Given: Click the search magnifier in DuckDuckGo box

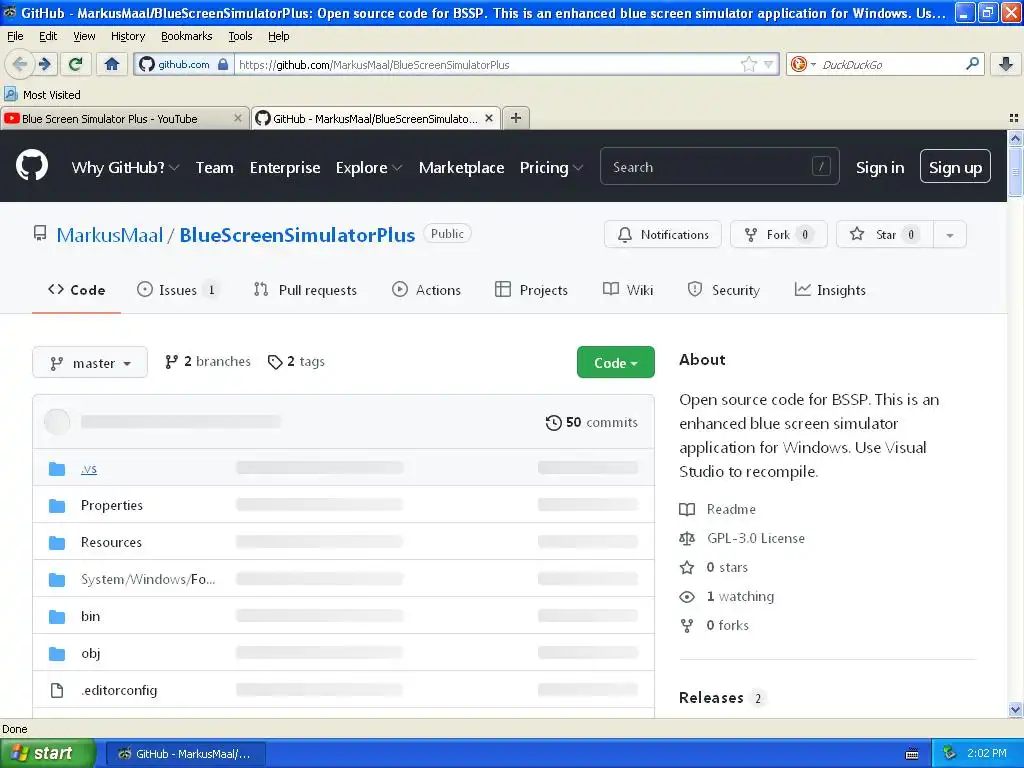Looking at the screenshot, I should (x=972, y=64).
